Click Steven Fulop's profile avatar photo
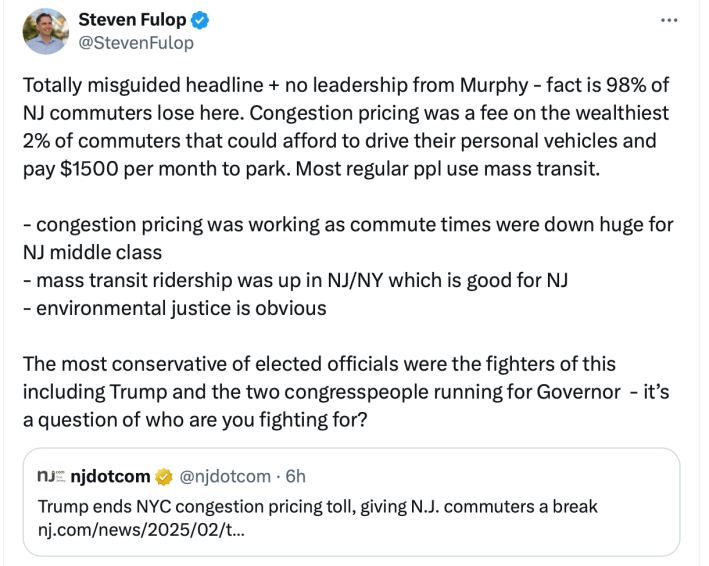 [46, 31]
